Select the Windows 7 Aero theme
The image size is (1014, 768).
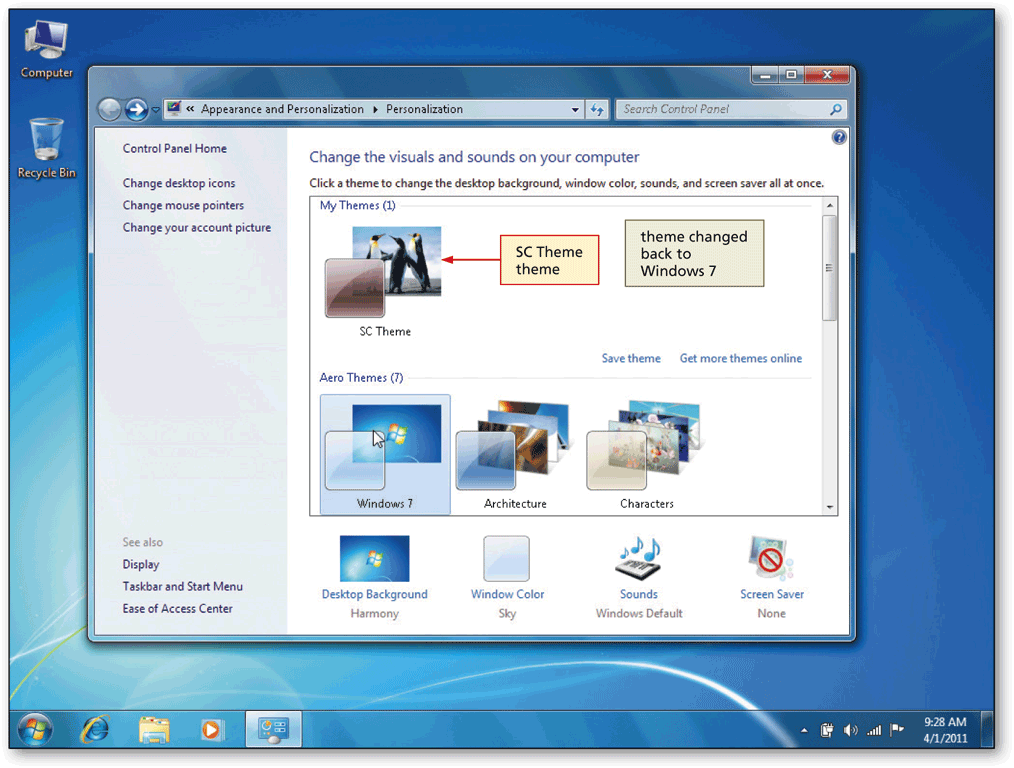[385, 454]
